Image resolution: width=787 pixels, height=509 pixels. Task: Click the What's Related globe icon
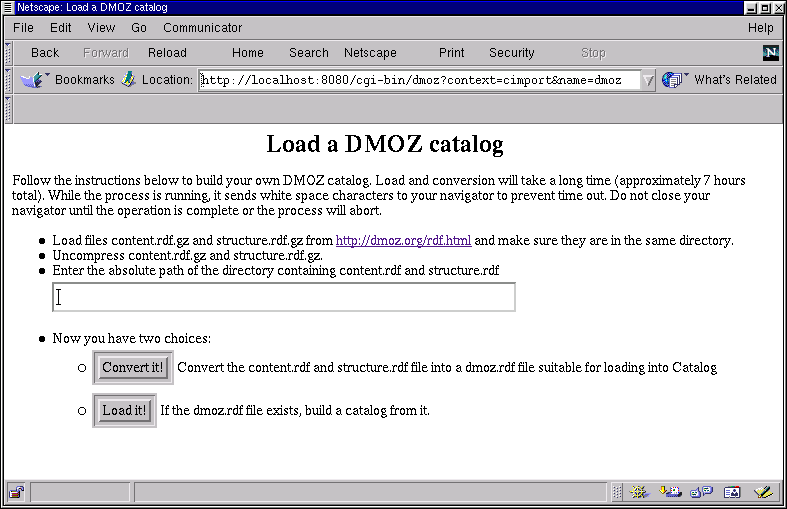point(673,80)
